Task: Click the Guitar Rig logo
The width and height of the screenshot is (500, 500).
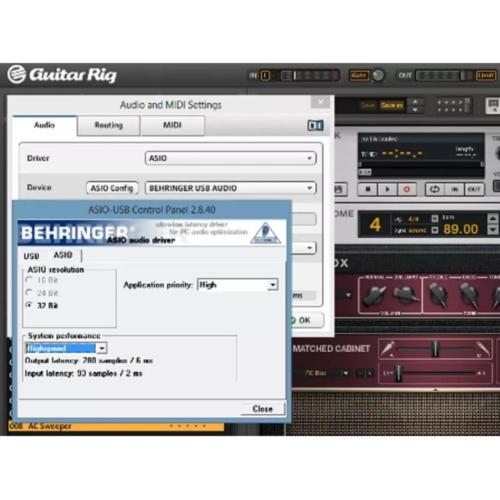Action: coord(62,75)
